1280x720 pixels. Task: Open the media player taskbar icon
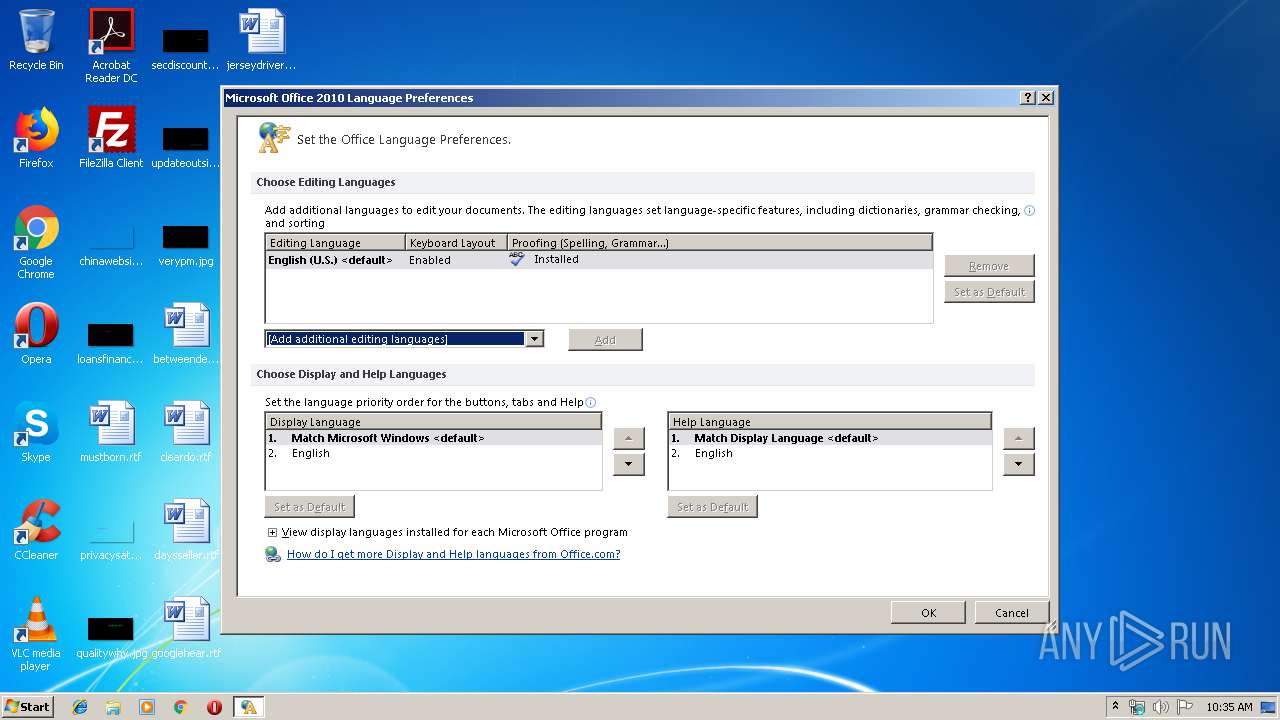(147, 707)
